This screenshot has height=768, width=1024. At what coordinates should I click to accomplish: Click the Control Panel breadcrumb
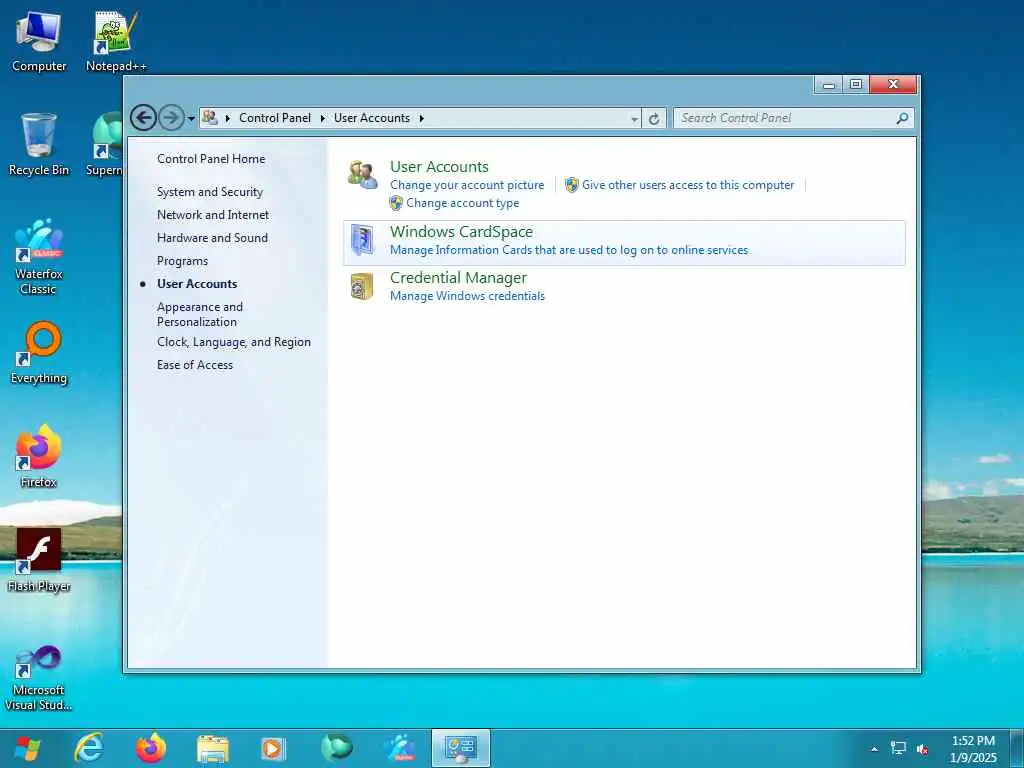pos(275,118)
